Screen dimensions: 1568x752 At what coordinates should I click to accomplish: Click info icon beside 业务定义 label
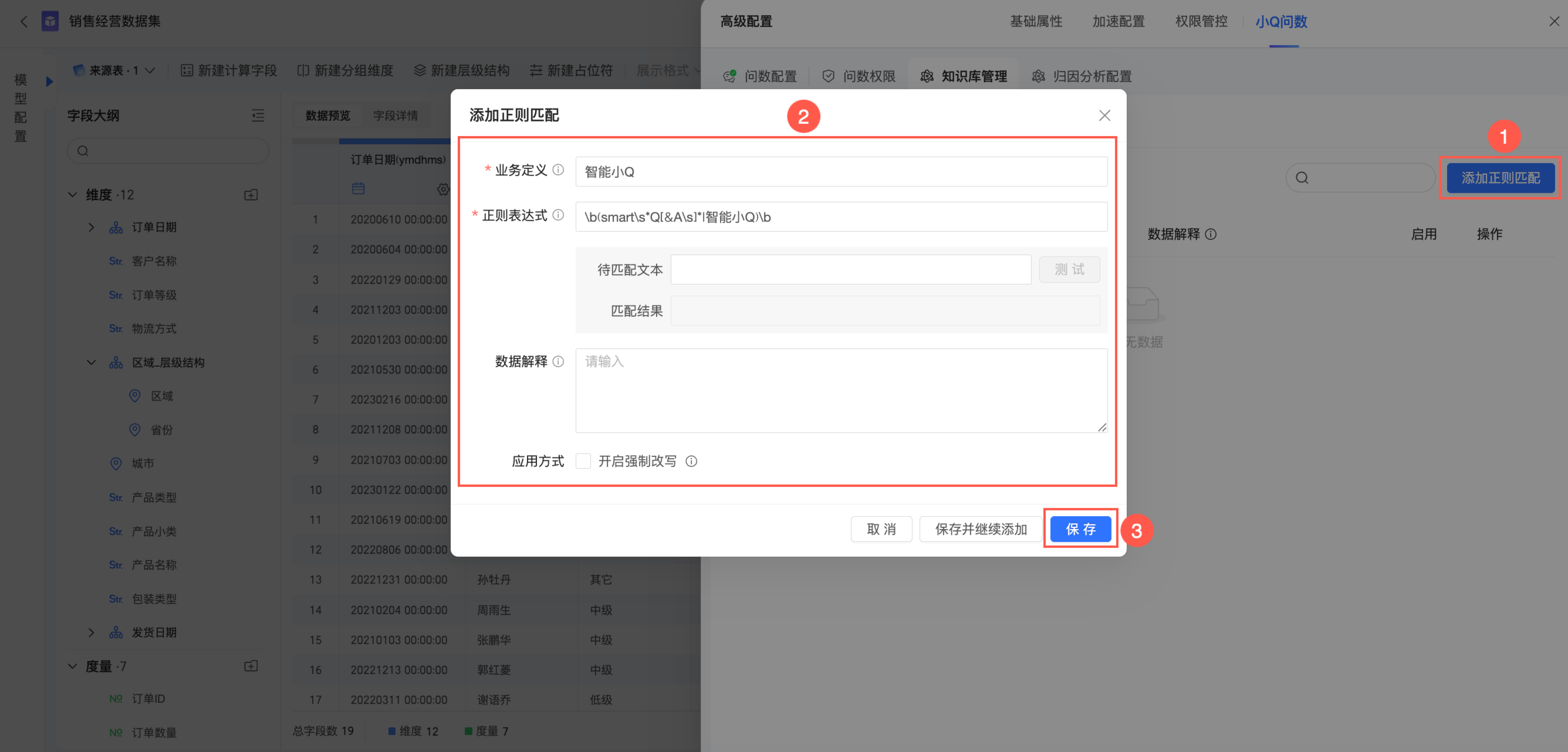click(x=558, y=170)
